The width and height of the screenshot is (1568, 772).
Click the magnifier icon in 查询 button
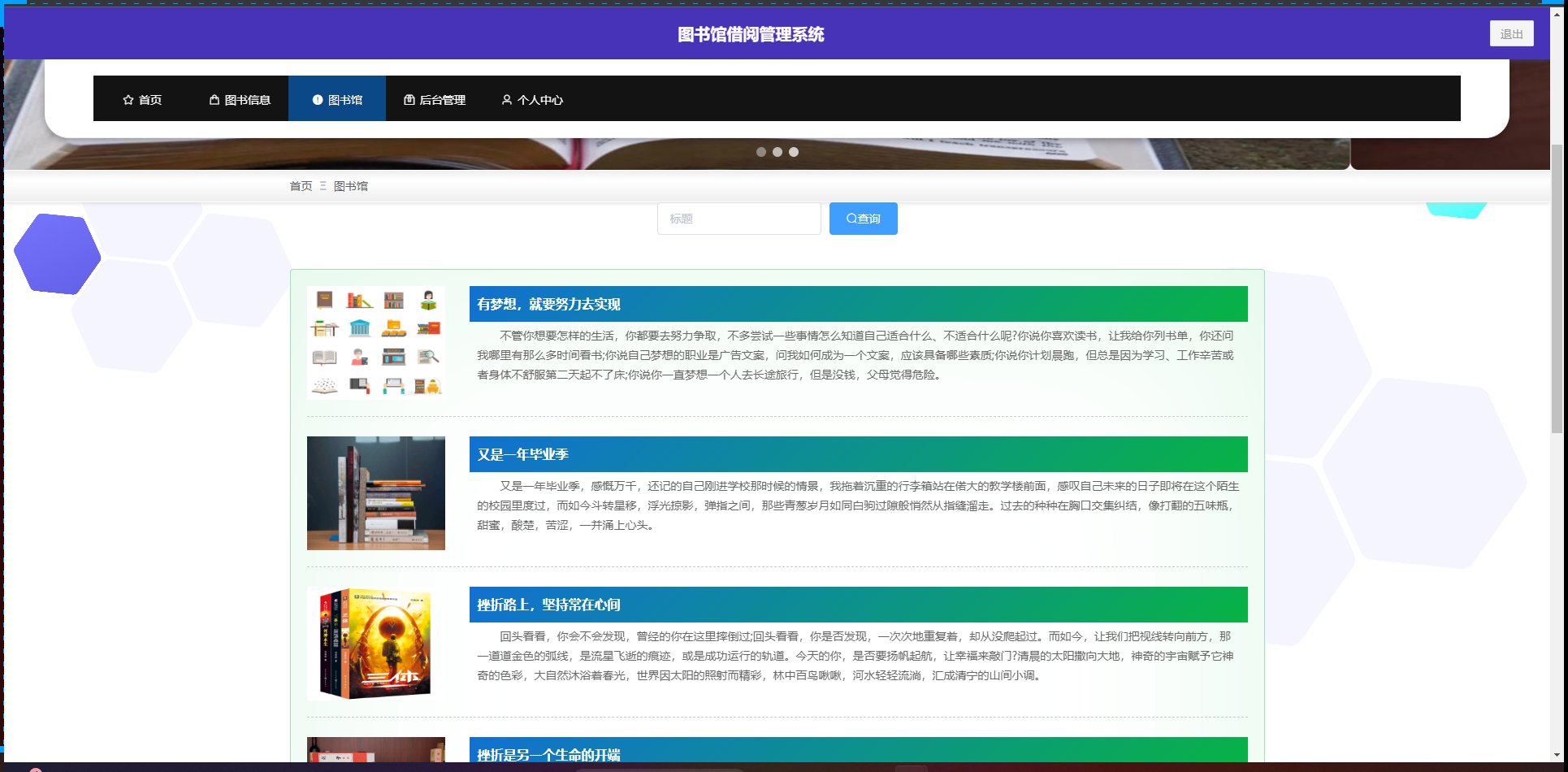pyautogui.click(x=851, y=219)
